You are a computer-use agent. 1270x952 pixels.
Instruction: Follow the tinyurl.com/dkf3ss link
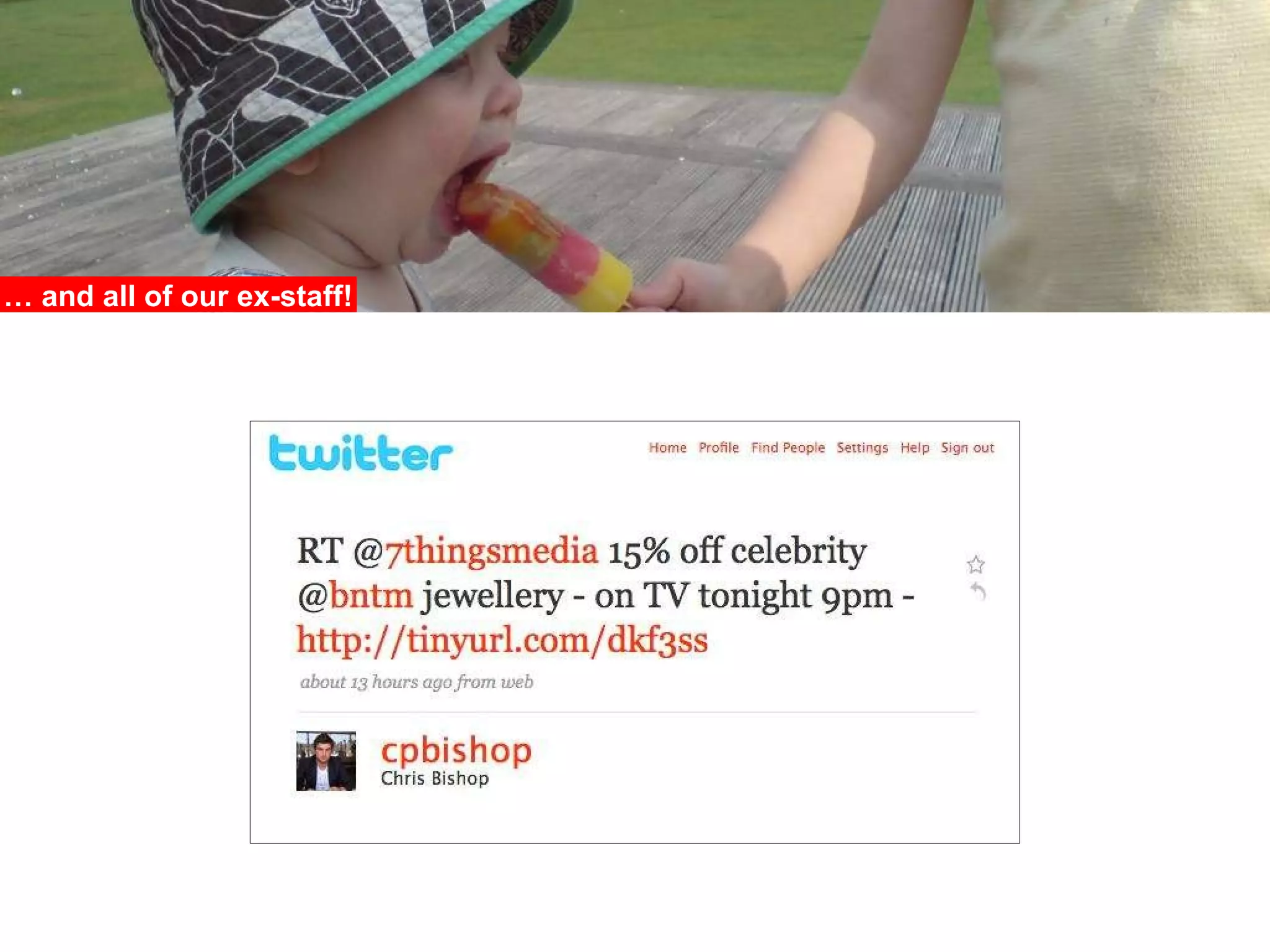click(502, 640)
